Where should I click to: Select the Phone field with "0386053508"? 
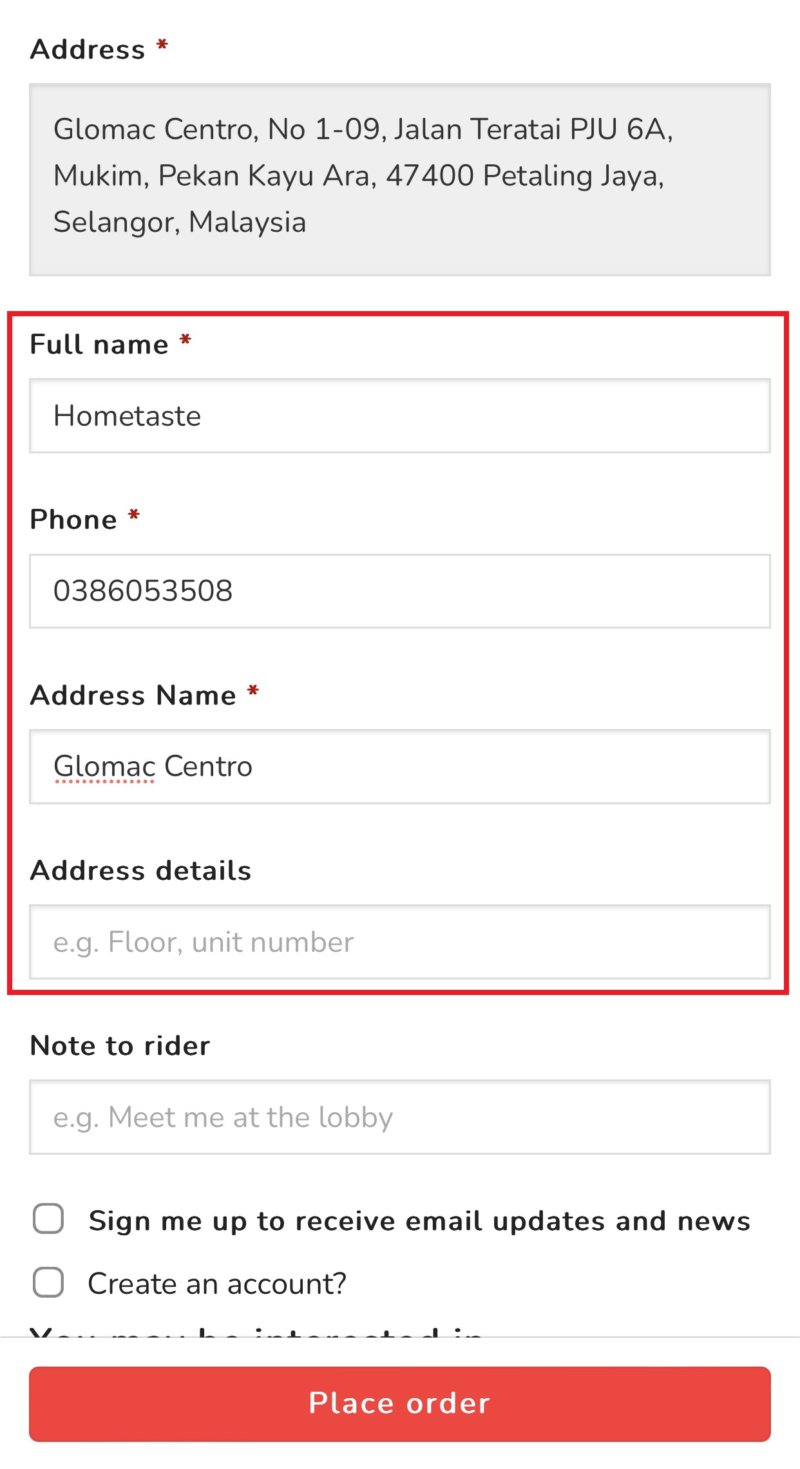399,590
